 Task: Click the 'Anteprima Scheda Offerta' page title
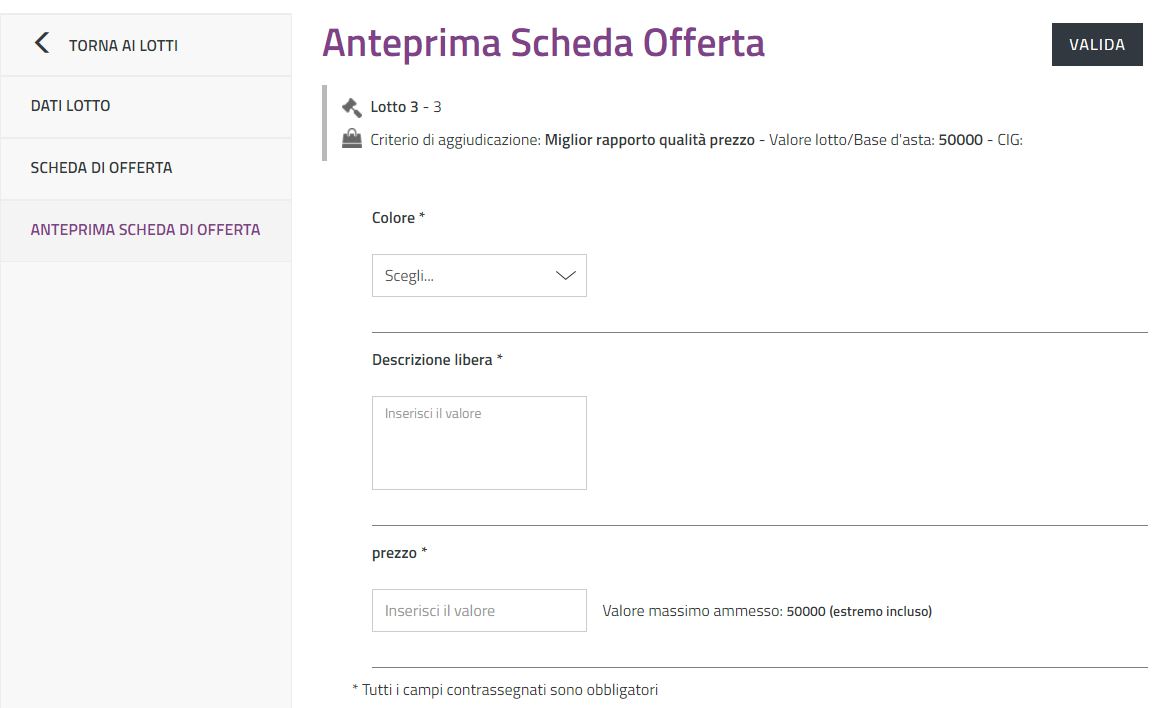(543, 43)
